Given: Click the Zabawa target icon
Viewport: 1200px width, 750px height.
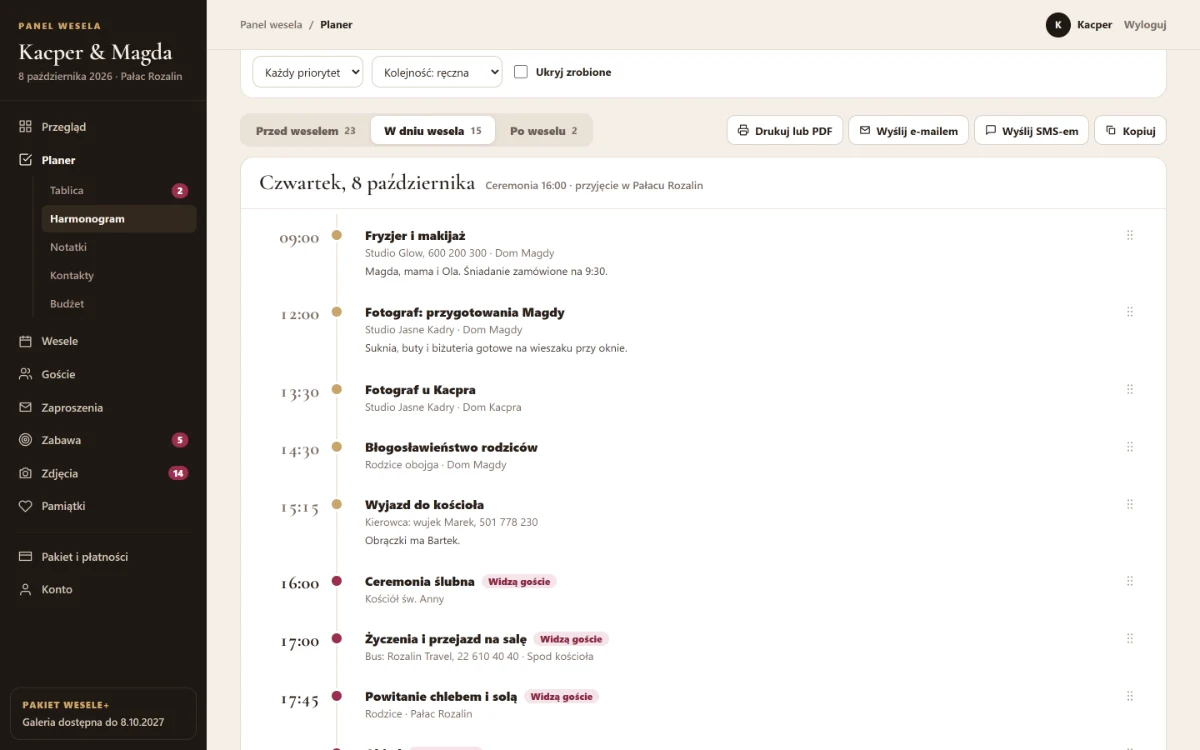Looking at the screenshot, I should click(26, 440).
